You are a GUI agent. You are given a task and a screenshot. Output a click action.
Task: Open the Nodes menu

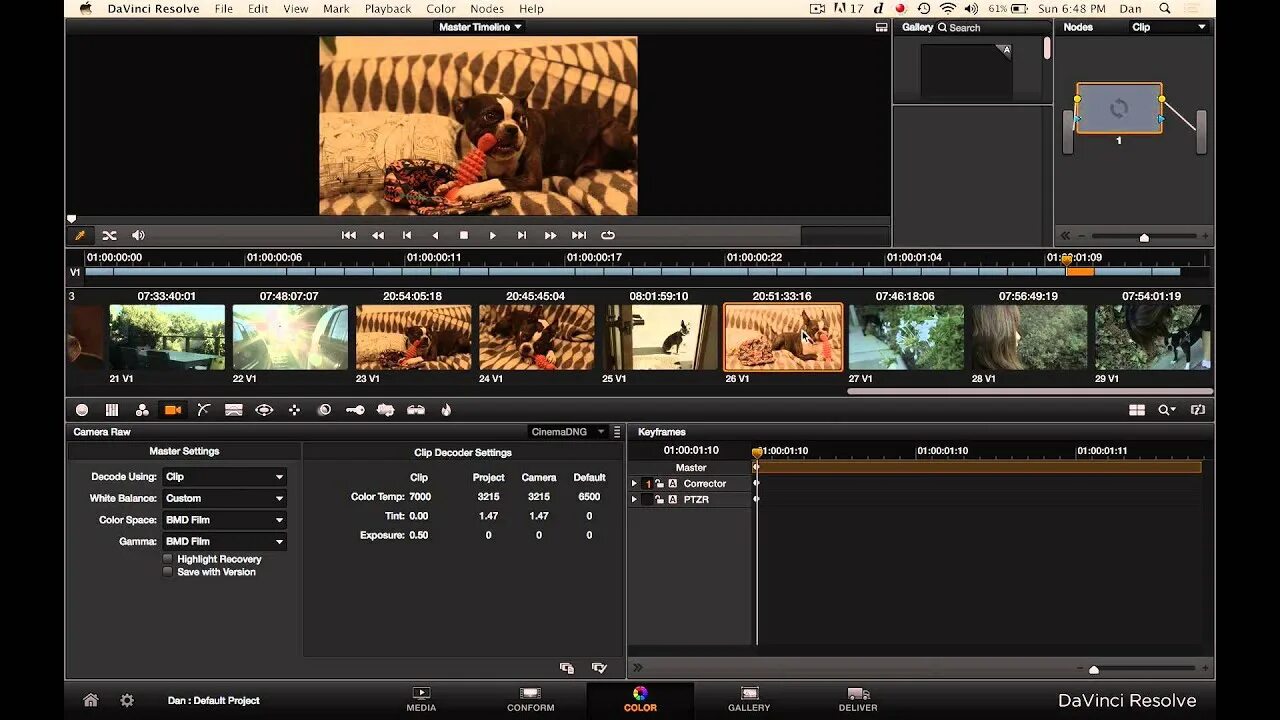point(487,9)
